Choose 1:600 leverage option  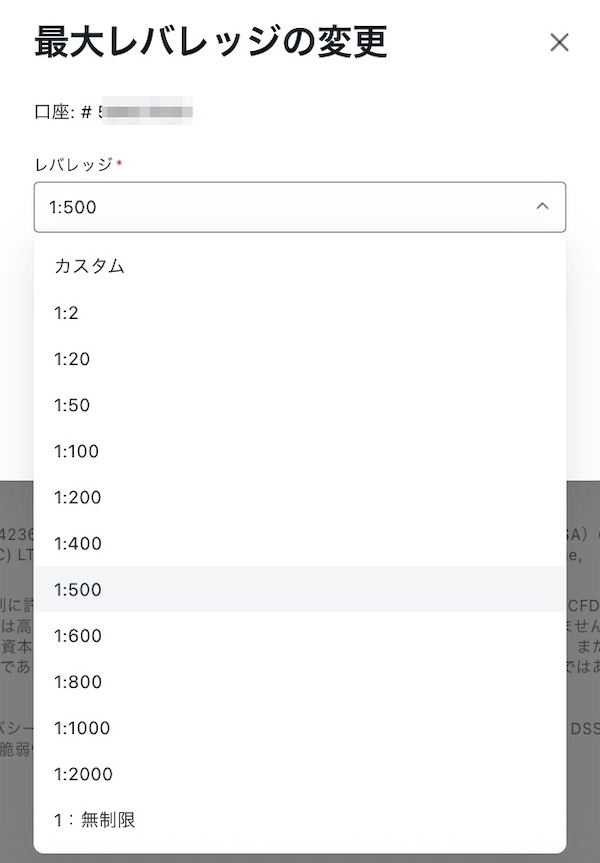pyautogui.click(x=78, y=636)
